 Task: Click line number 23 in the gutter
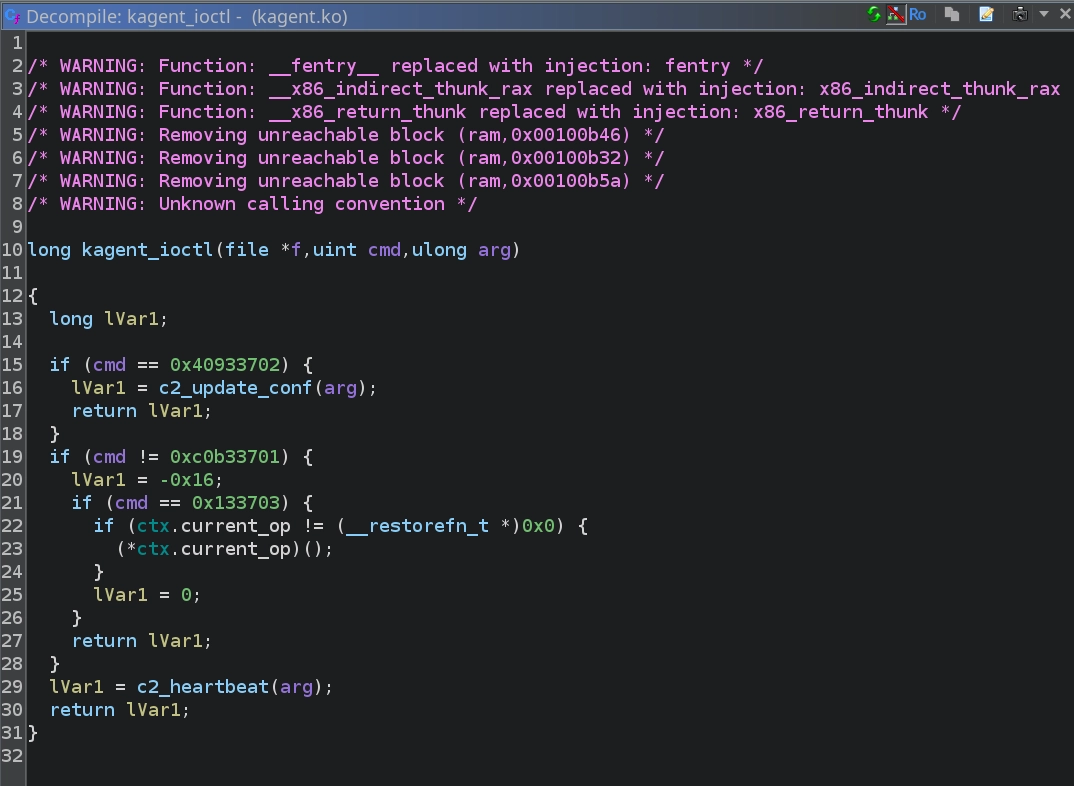tap(12, 549)
